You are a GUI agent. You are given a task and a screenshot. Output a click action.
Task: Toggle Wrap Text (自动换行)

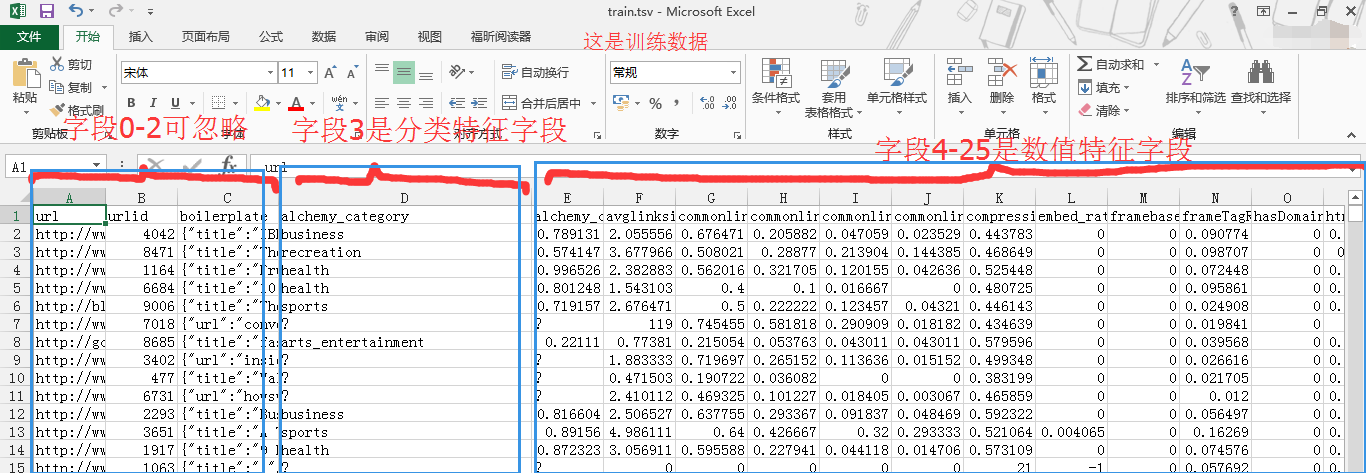tap(535, 72)
